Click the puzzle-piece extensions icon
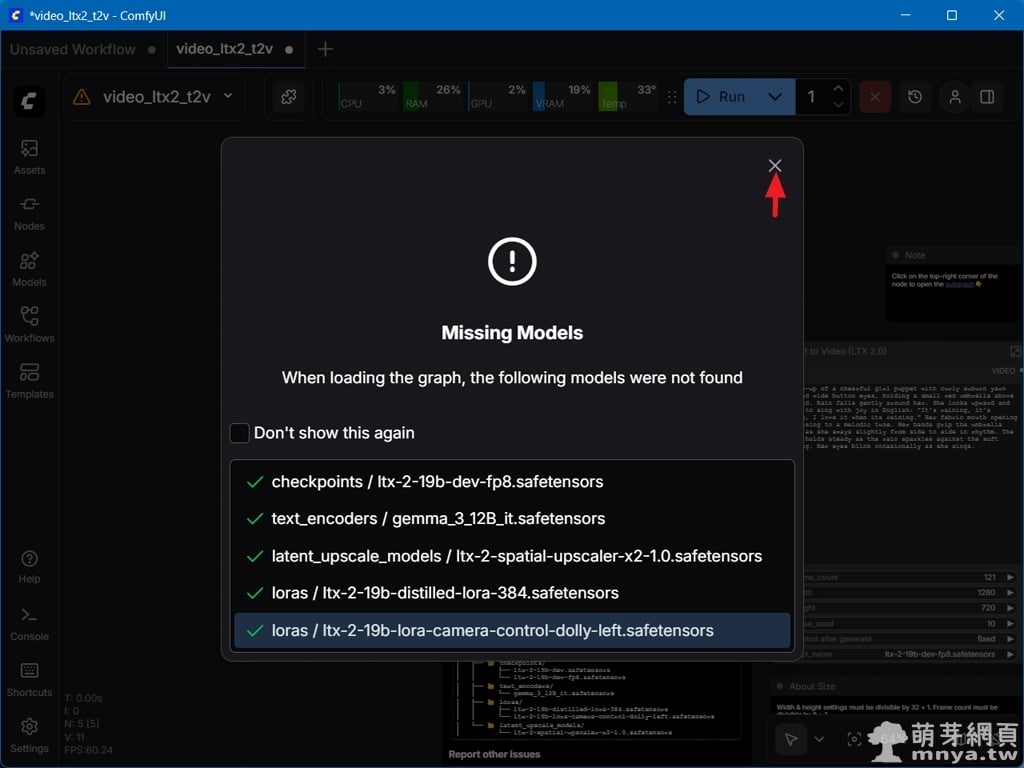The height and width of the screenshot is (768, 1024). coord(289,97)
